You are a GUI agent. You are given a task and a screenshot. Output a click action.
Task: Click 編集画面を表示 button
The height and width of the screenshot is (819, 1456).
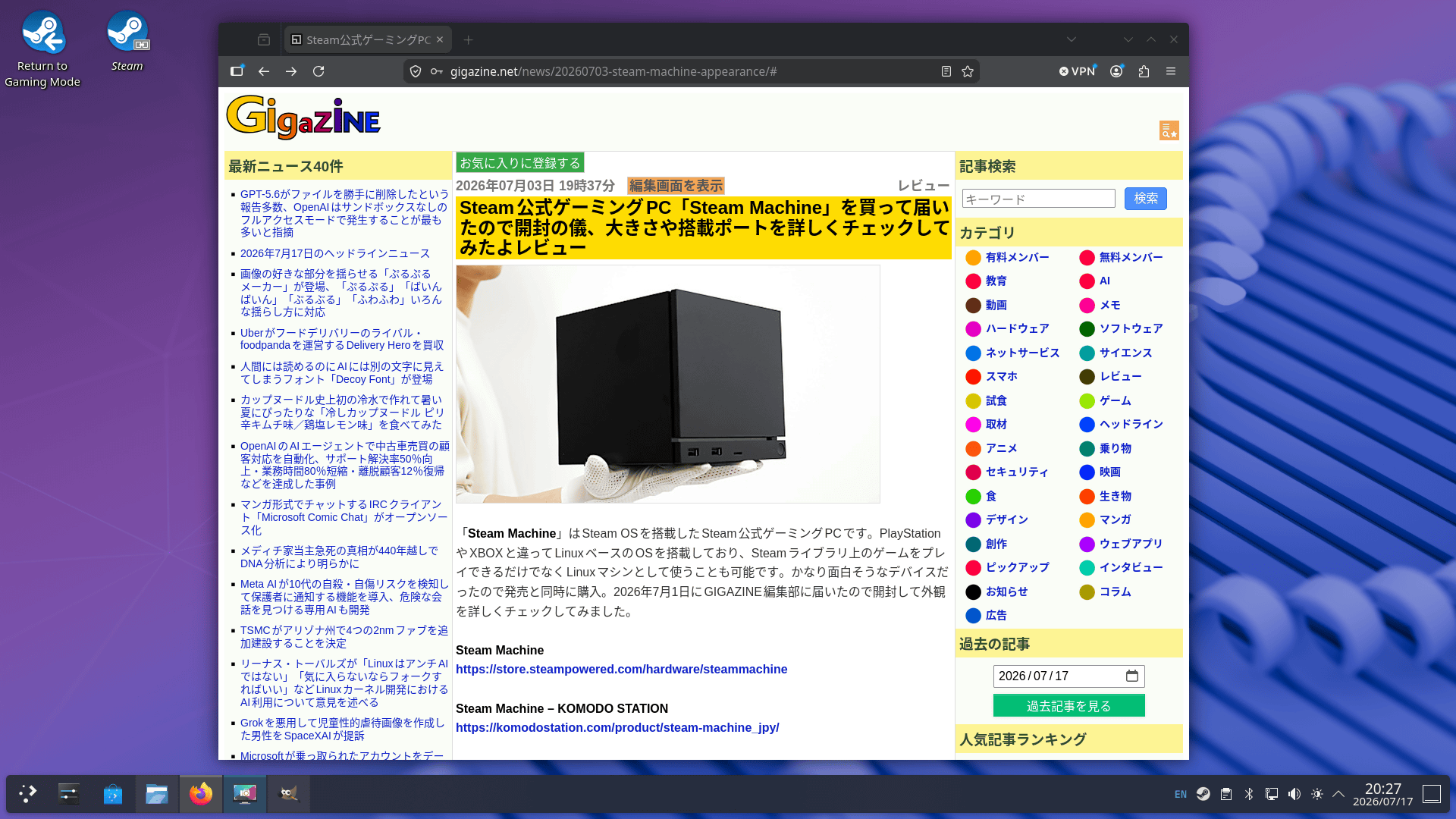[x=676, y=186]
